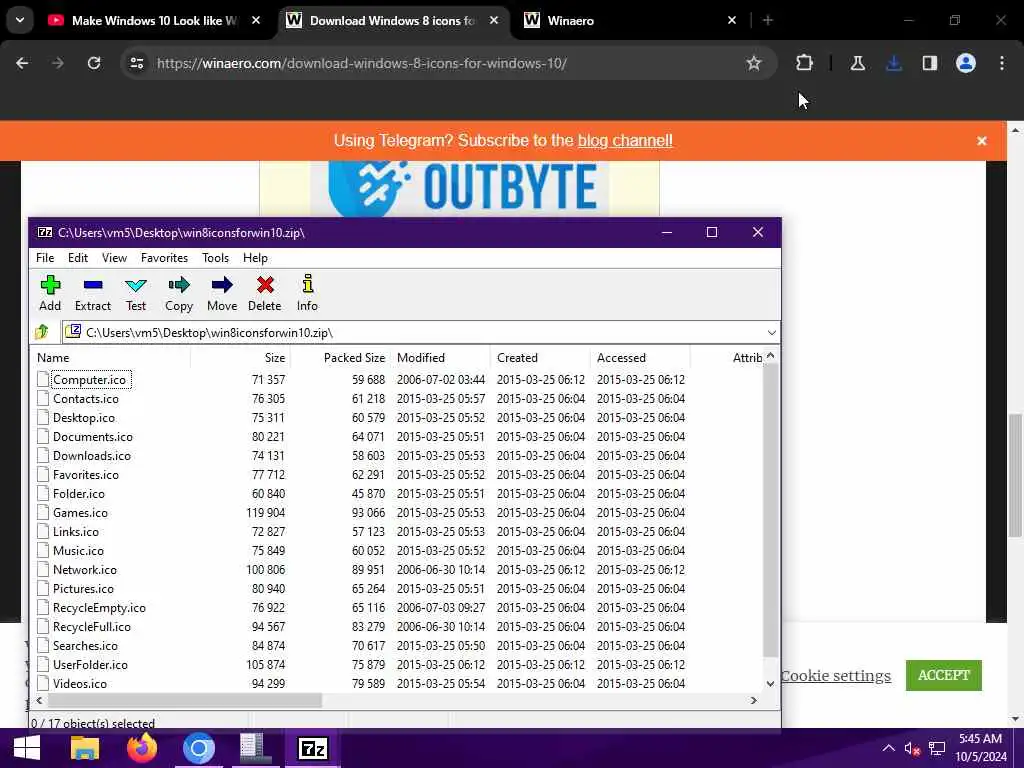
Task: Open the Edit menu
Action: click(x=78, y=258)
